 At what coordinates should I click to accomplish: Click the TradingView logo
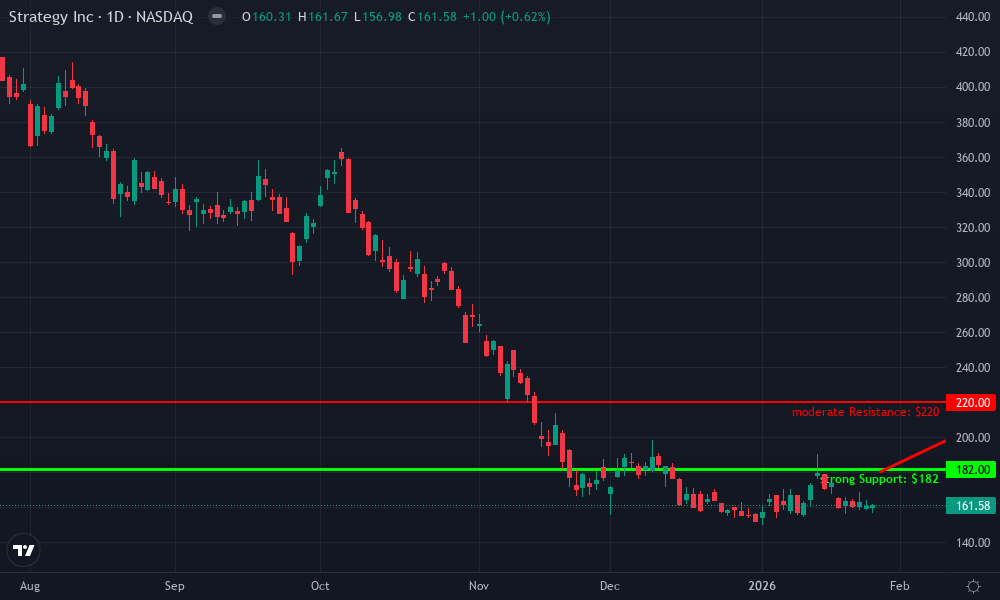(x=26, y=549)
